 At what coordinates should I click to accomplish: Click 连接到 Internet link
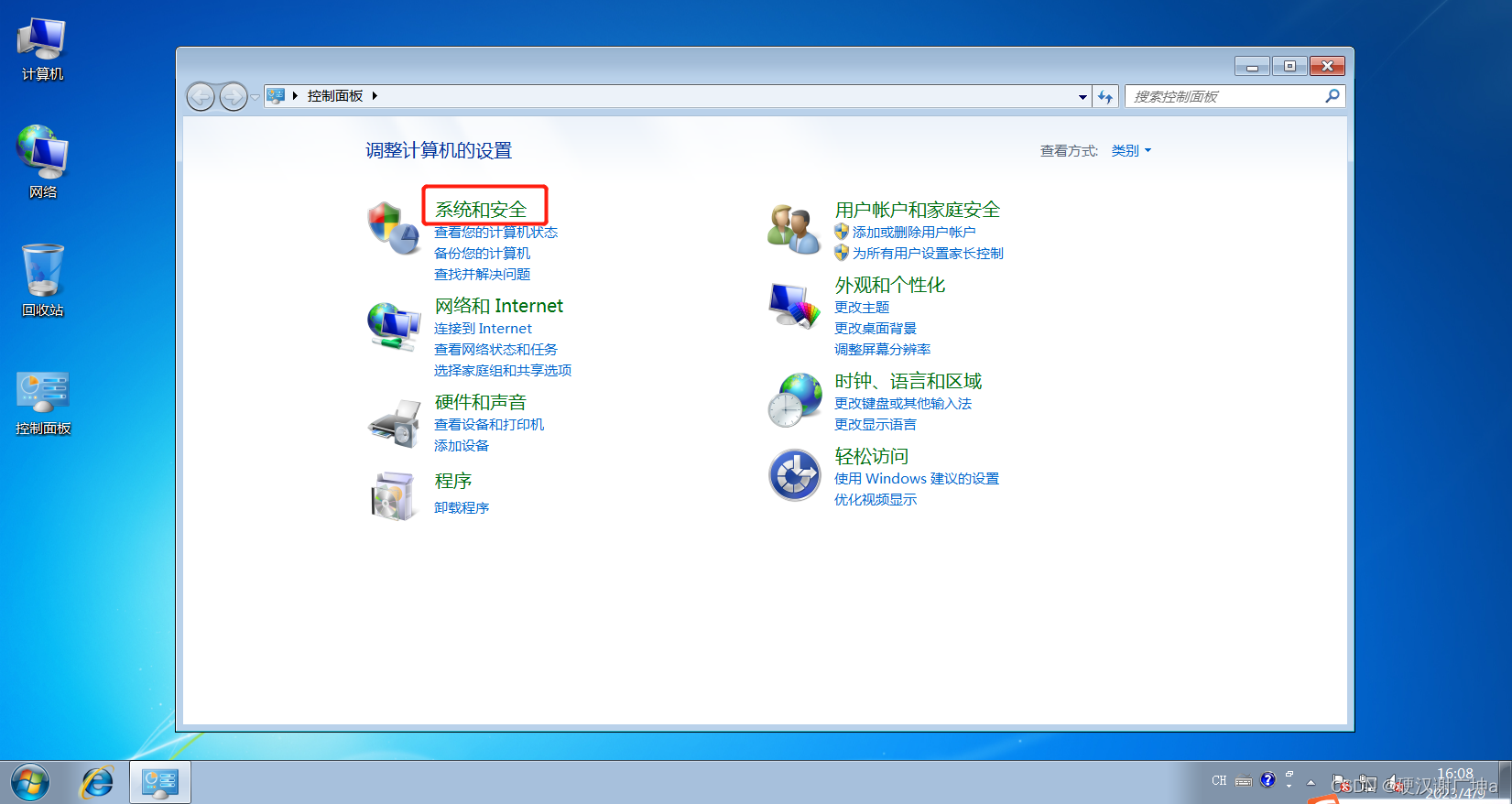click(483, 329)
